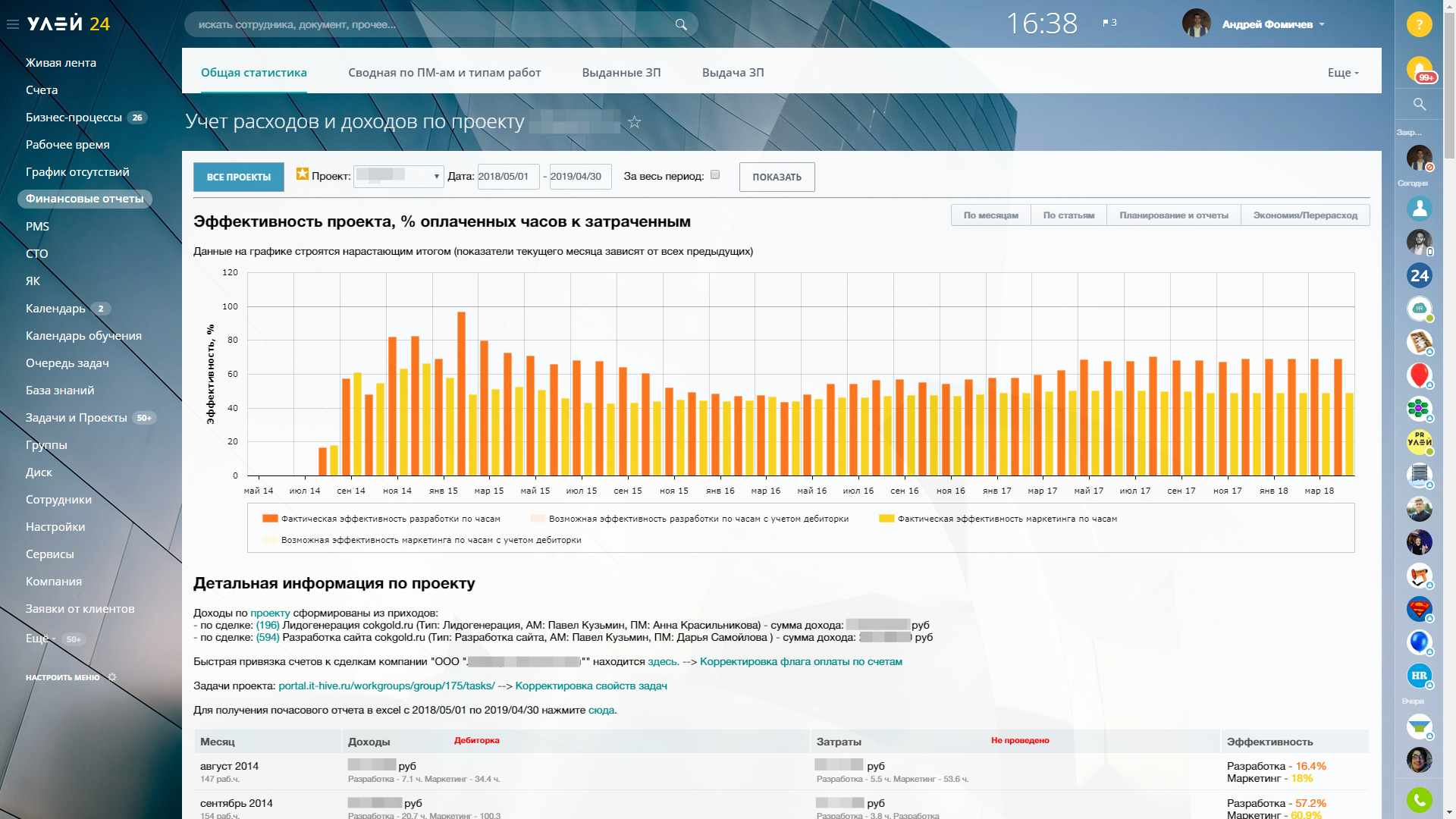This screenshot has height=819, width=1456.
Task: Click НАСТРОИТЬ МЕНЮ in the sidebar
Action: point(63,677)
